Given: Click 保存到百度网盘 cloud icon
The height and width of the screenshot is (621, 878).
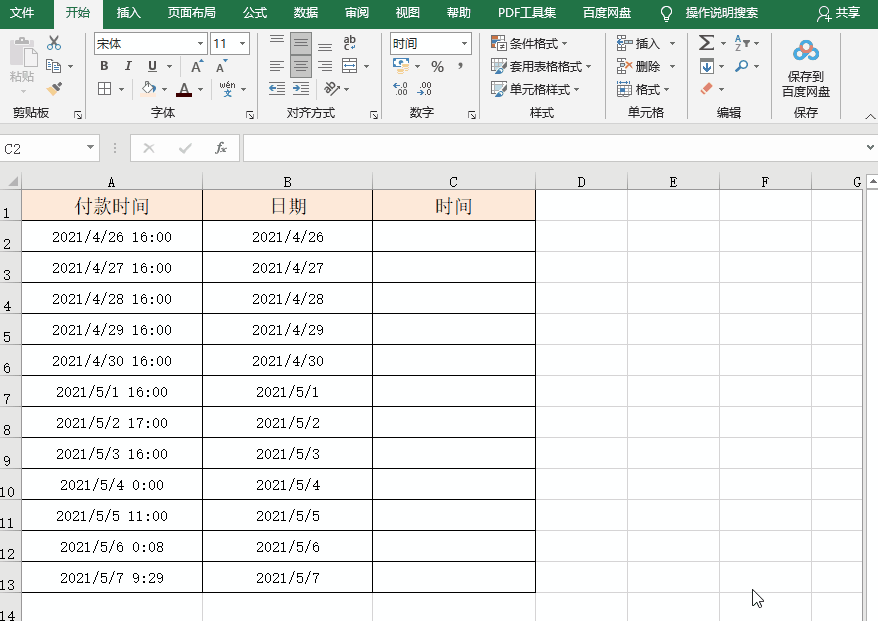Looking at the screenshot, I should [806, 52].
